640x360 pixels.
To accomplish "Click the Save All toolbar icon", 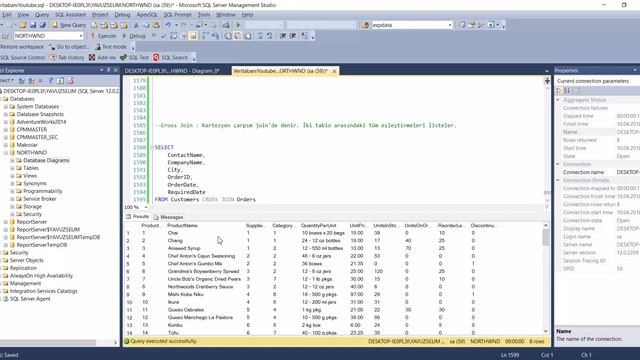I will tap(42, 25).
